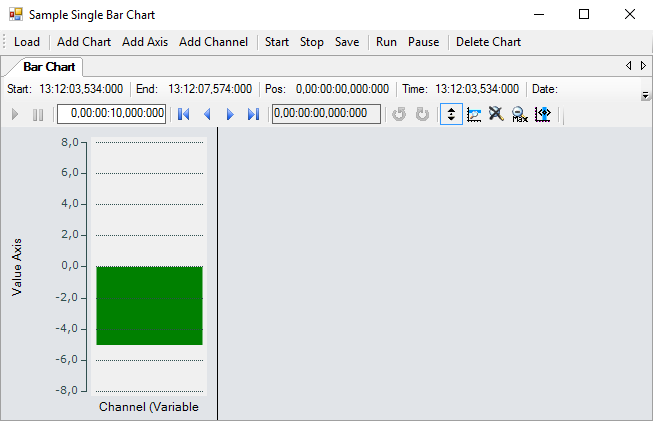Click the fit-to-width chart icon
This screenshot has height=421, width=653.
point(542,114)
